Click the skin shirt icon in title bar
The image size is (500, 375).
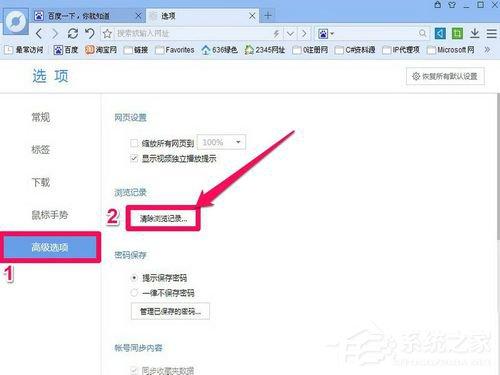452,5
